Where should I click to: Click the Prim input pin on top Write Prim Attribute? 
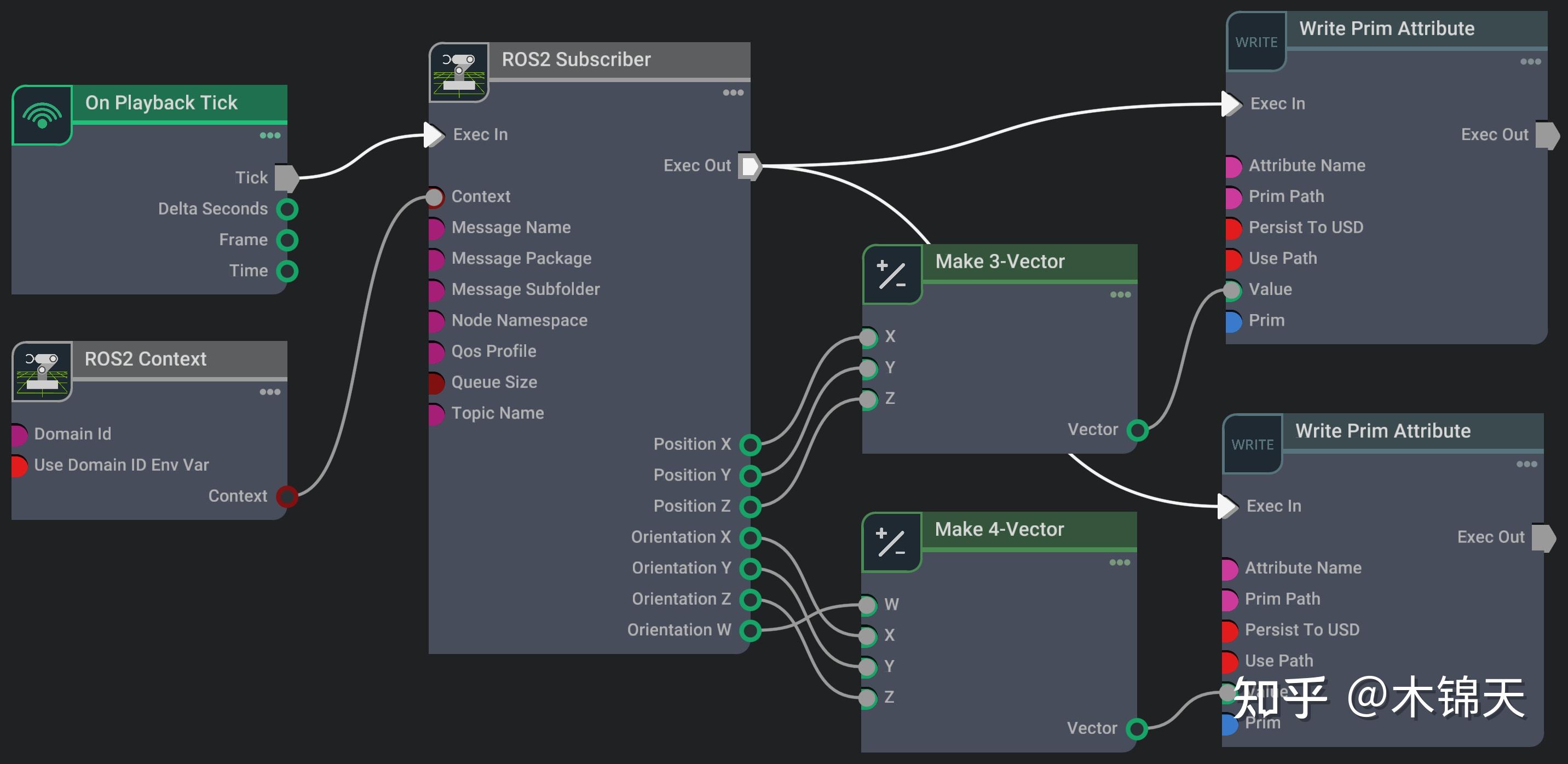coord(1233,320)
